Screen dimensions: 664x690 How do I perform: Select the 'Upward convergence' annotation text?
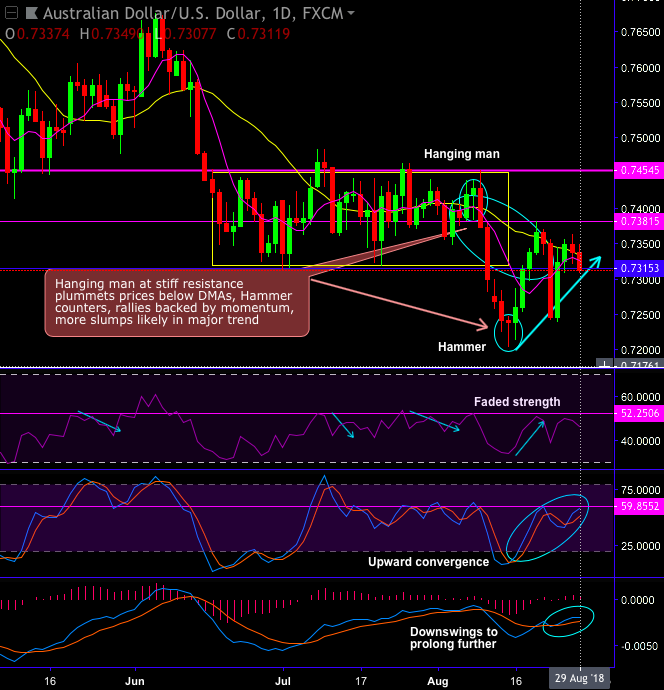coord(429,562)
